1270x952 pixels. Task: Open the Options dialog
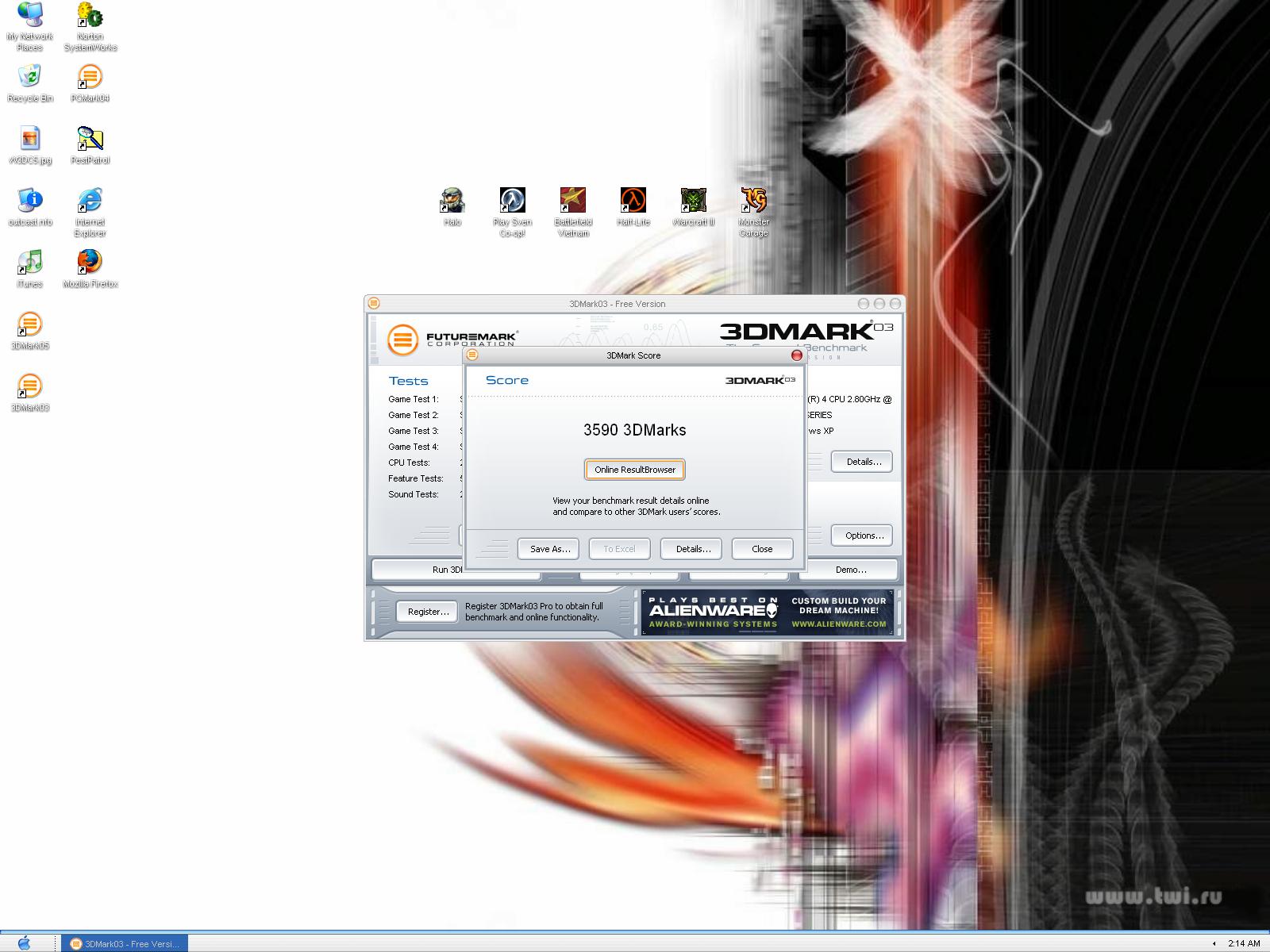[x=861, y=535]
